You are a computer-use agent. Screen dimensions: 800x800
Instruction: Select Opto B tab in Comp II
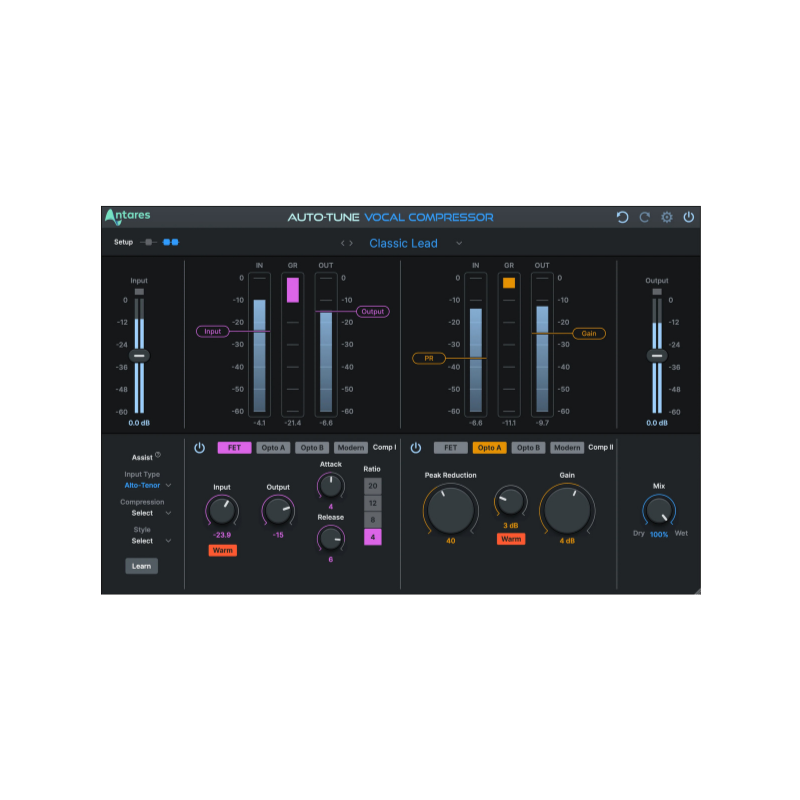pos(528,448)
